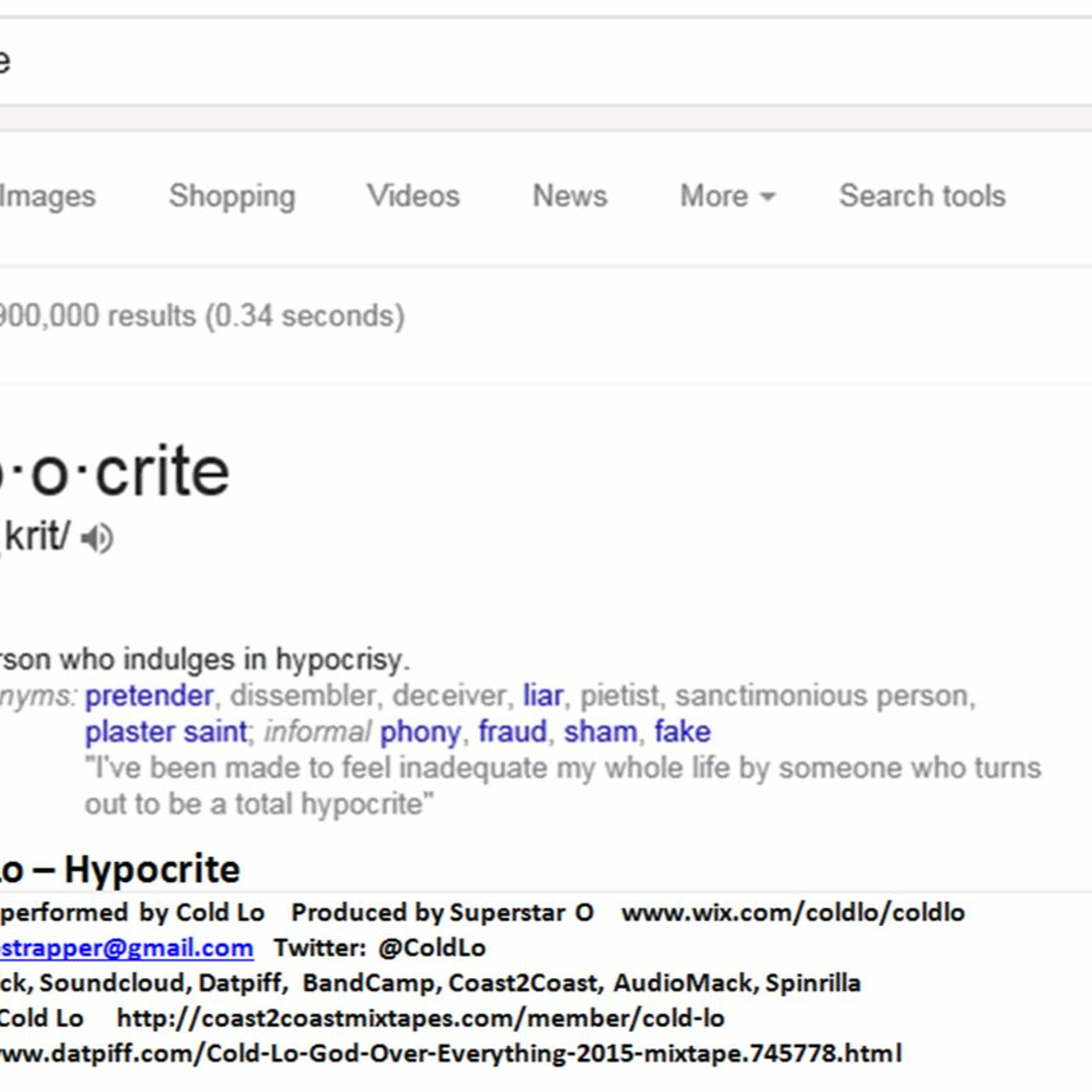Click inside the search query box
Image resolution: width=1092 pixels, height=1092 pixels.
click(546, 61)
